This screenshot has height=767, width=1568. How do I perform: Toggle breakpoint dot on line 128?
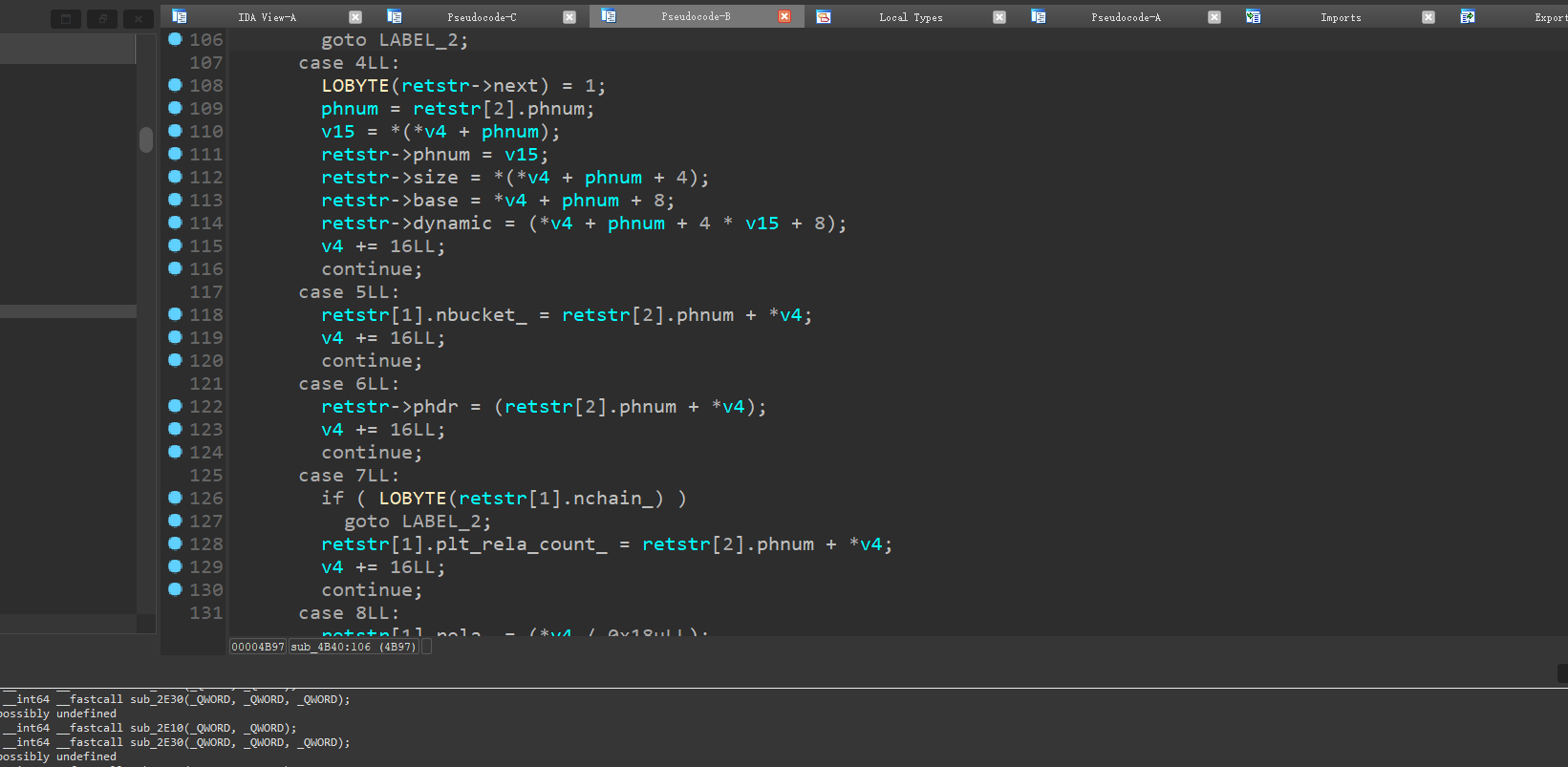coord(175,543)
